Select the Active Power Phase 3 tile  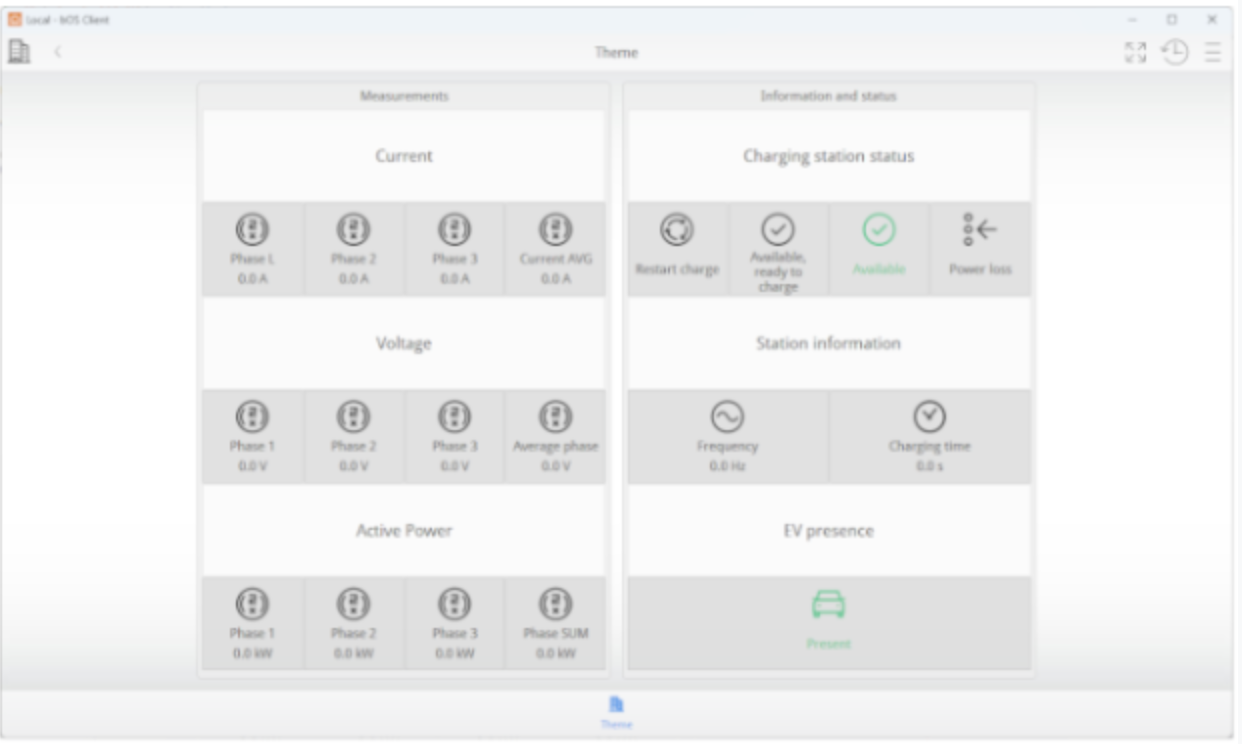tap(454, 623)
